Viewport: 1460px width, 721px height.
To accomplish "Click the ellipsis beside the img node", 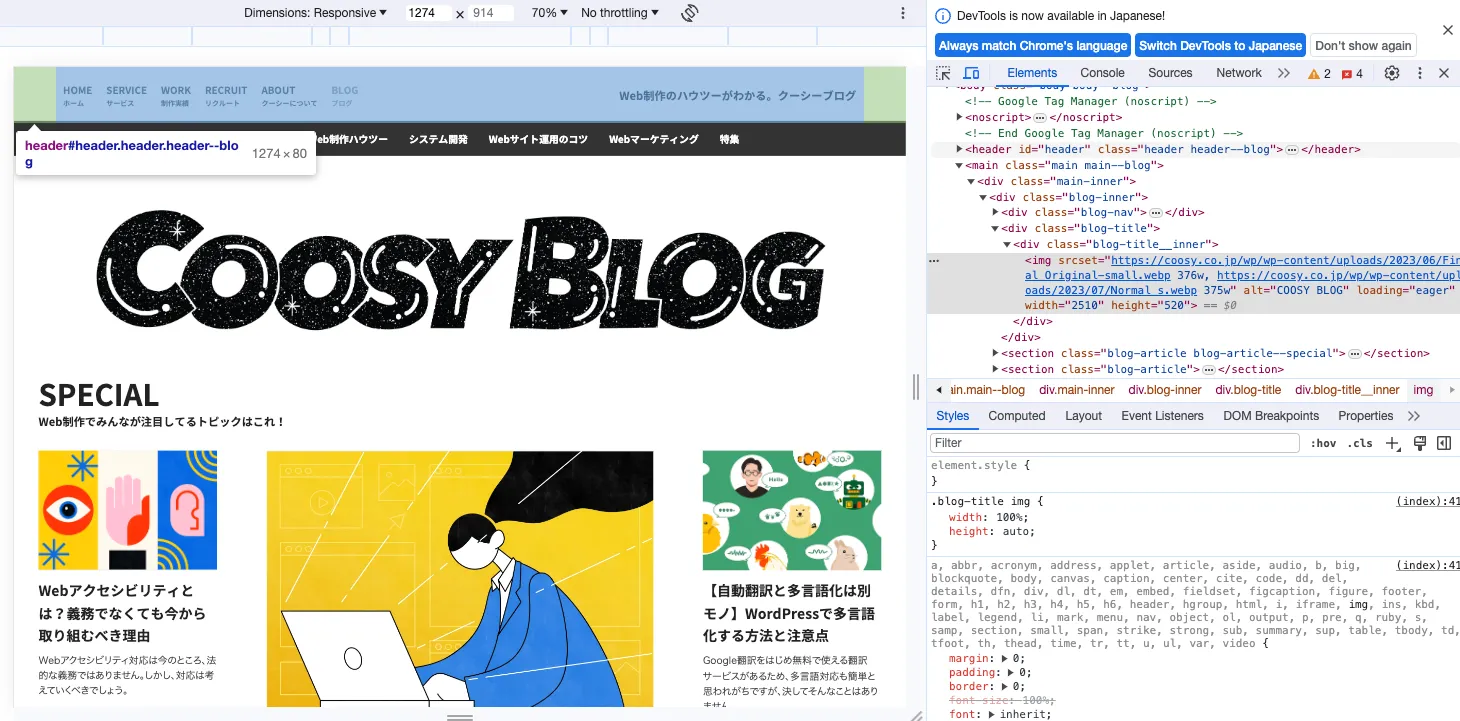I will [935, 260].
